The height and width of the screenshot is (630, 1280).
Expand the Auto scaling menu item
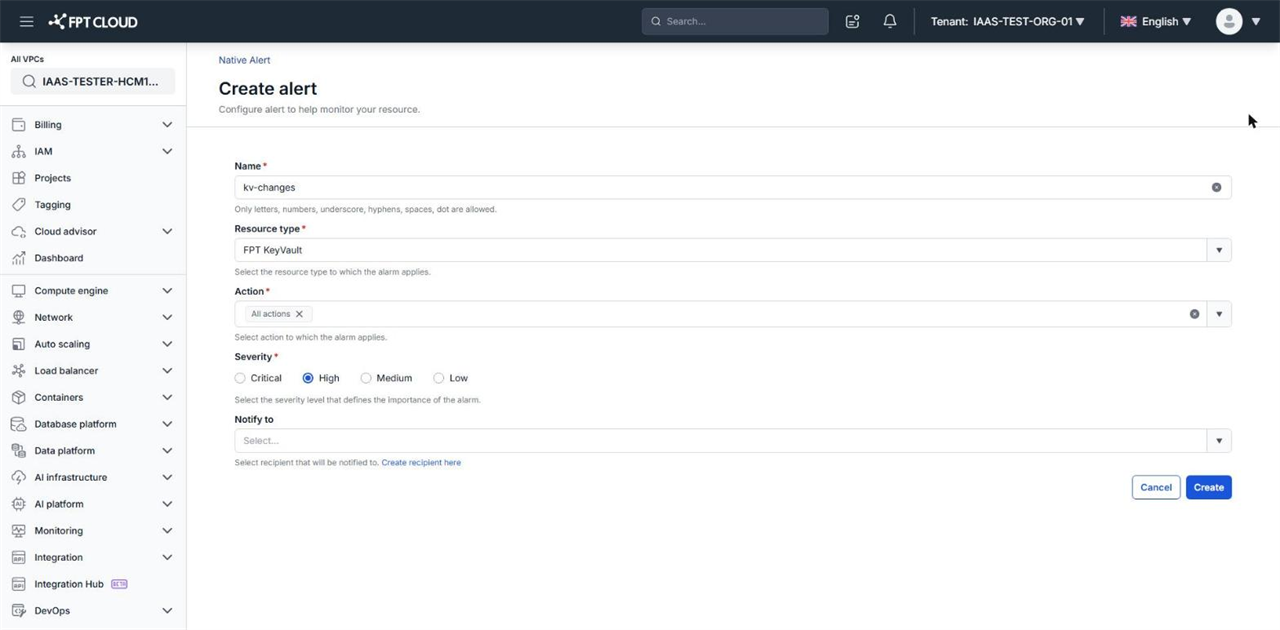(92, 344)
